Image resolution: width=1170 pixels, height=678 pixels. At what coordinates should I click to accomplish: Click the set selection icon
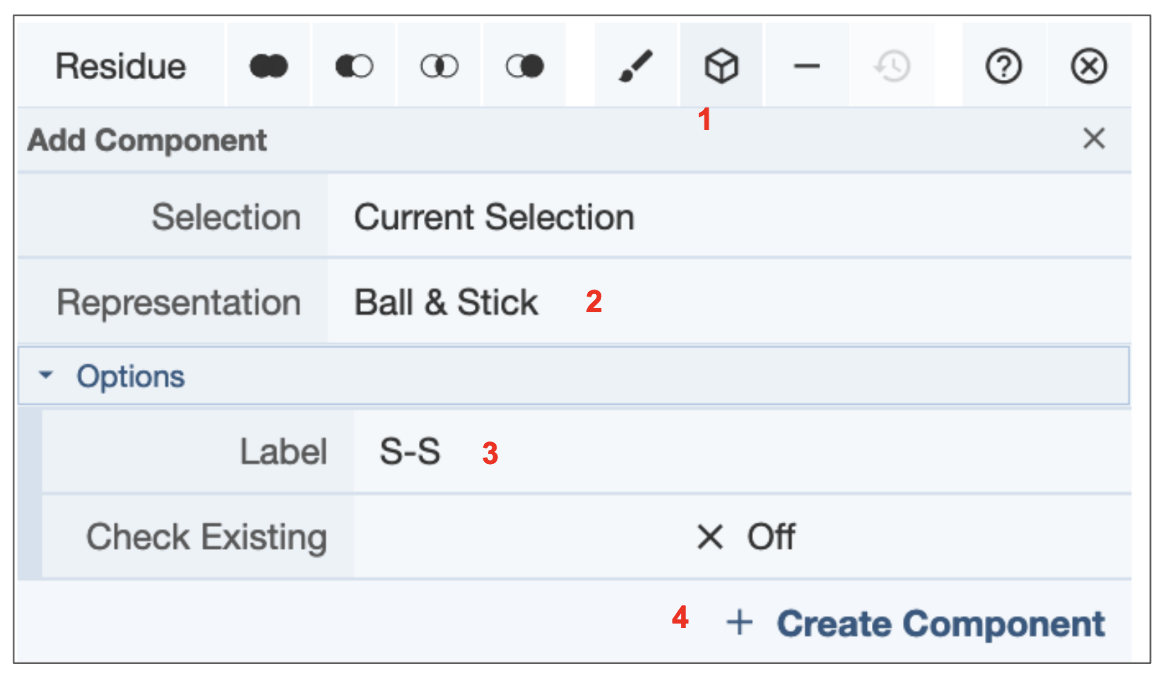(525, 67)
